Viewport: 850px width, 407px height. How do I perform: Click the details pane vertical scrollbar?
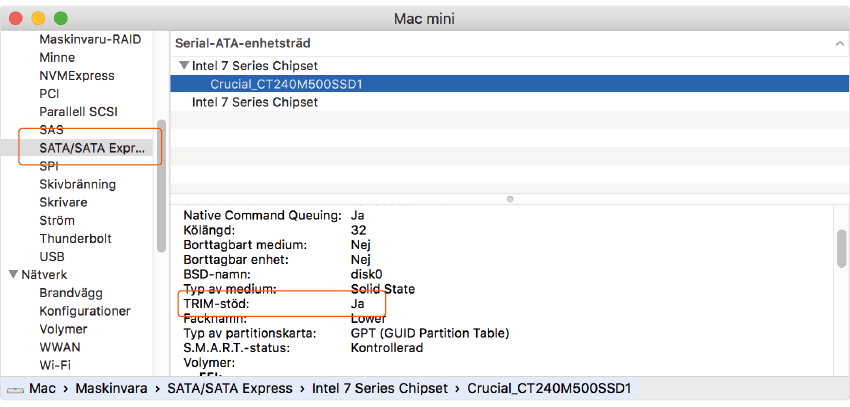[841, 250]
